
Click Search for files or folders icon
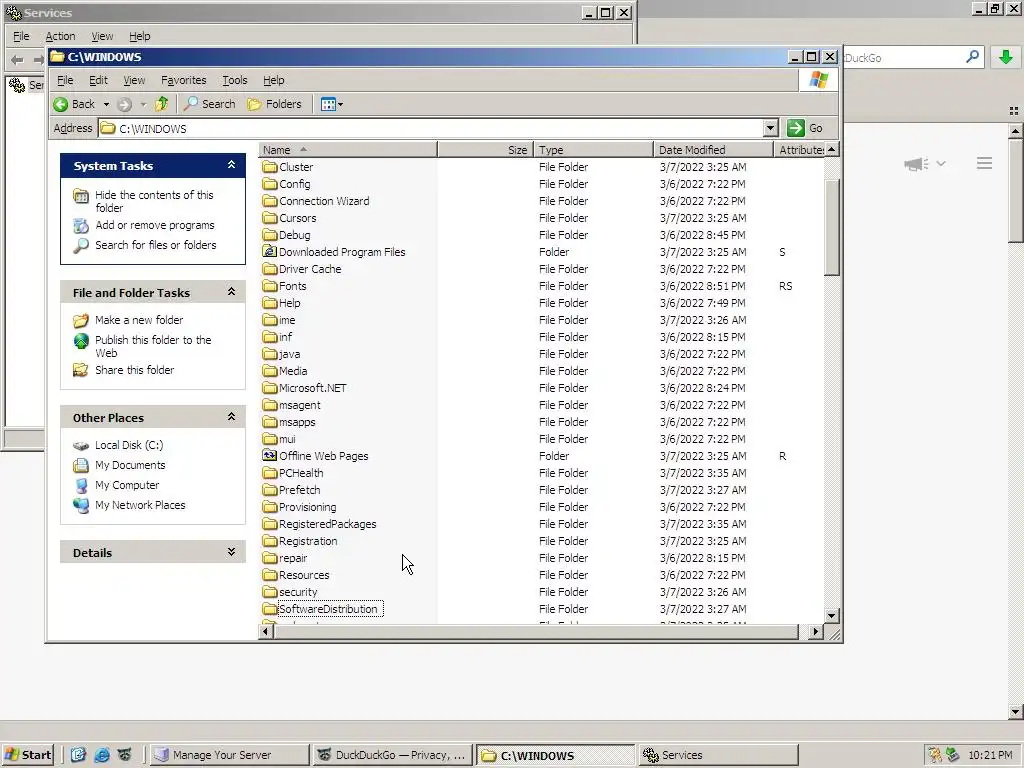click(81, 246)
